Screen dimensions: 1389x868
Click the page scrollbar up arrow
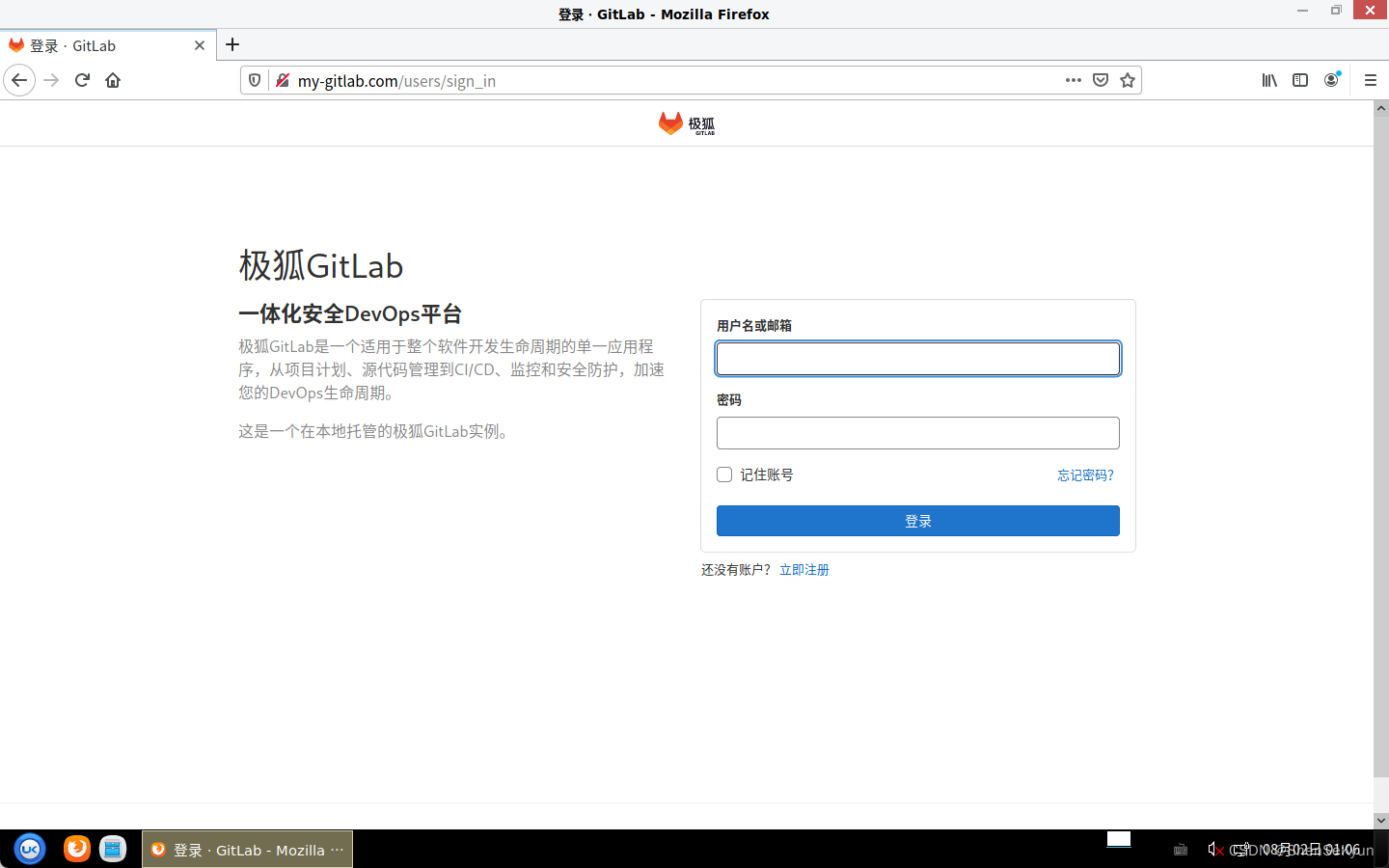point(1381,108)
